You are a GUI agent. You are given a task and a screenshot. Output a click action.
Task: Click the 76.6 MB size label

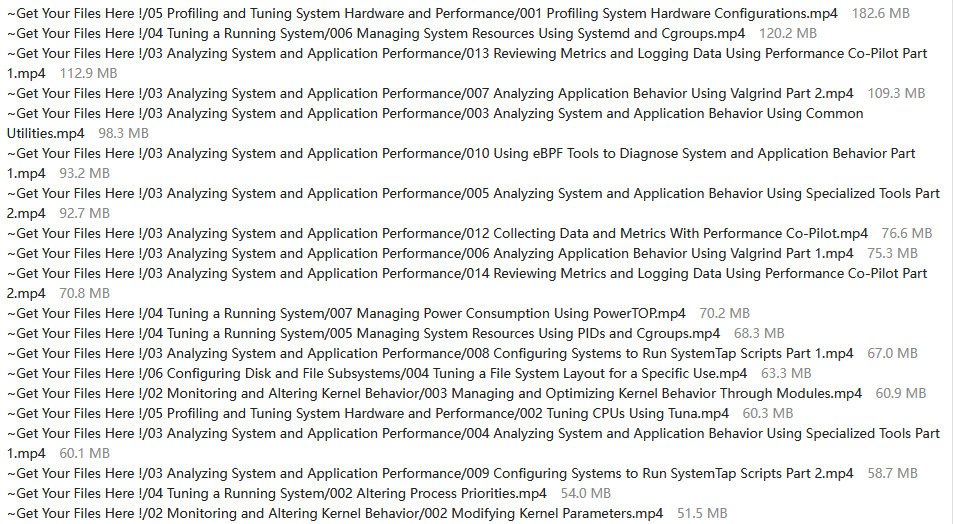pos(907,234)
